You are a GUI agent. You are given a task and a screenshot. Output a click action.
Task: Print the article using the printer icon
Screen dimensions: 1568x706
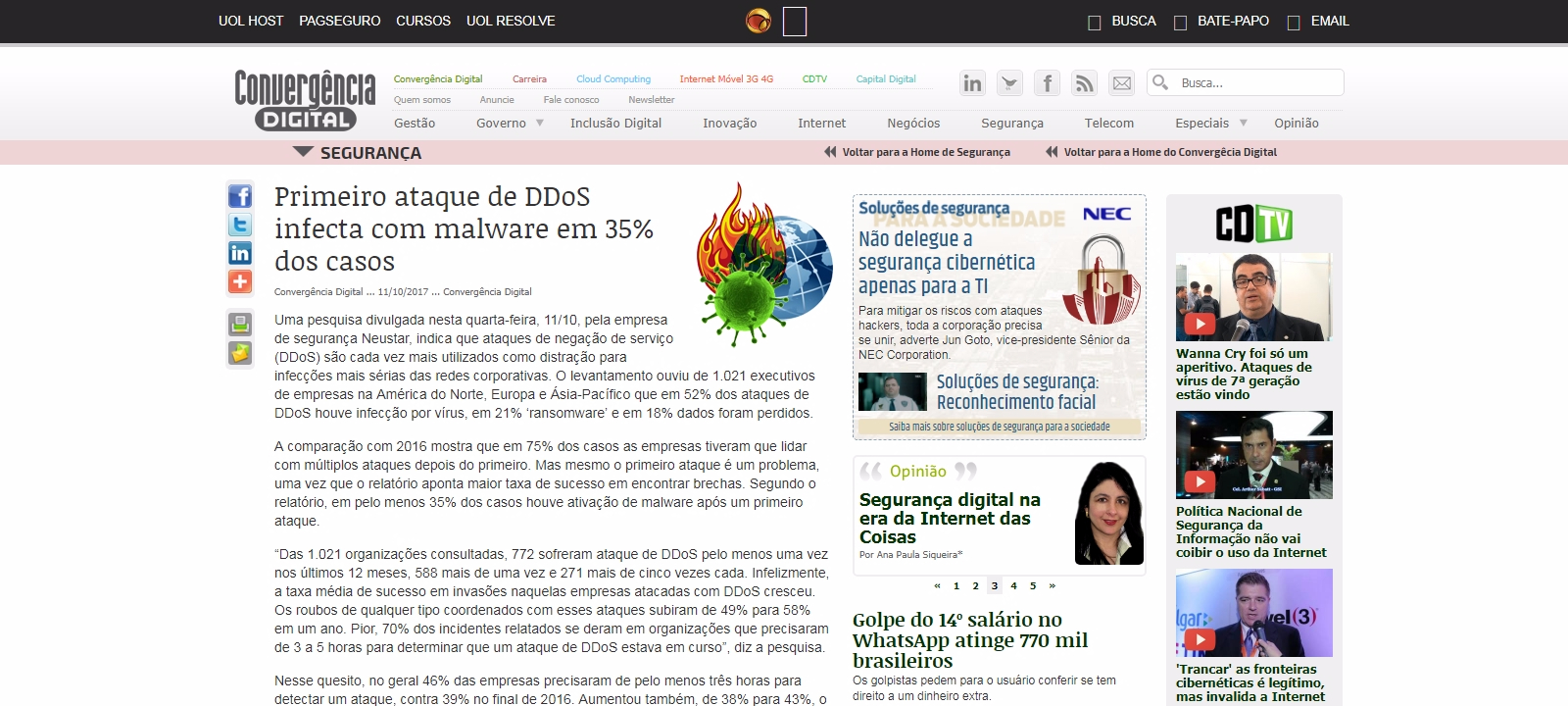(x=240, y=325)
